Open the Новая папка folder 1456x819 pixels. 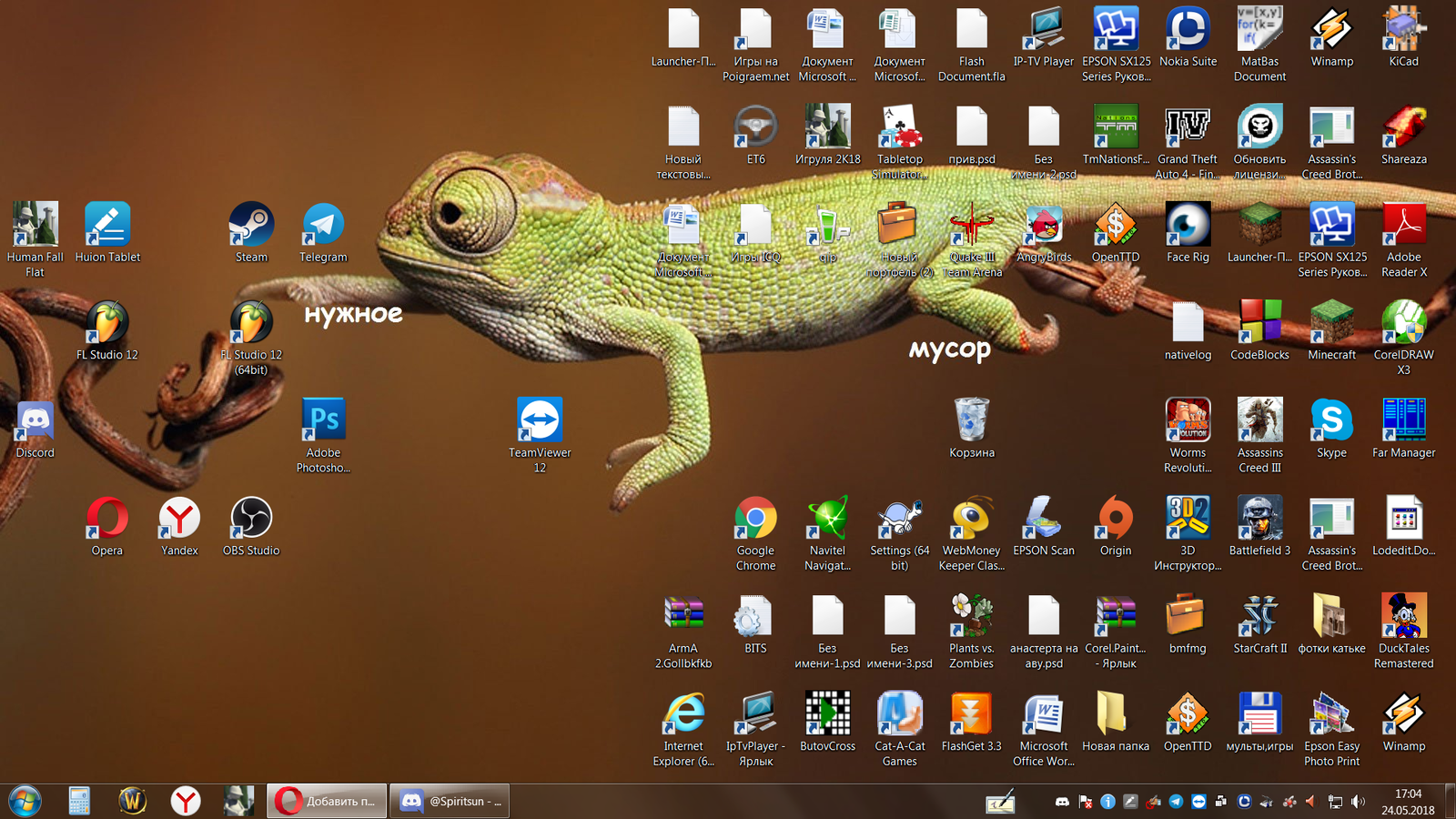(1116, 722)
